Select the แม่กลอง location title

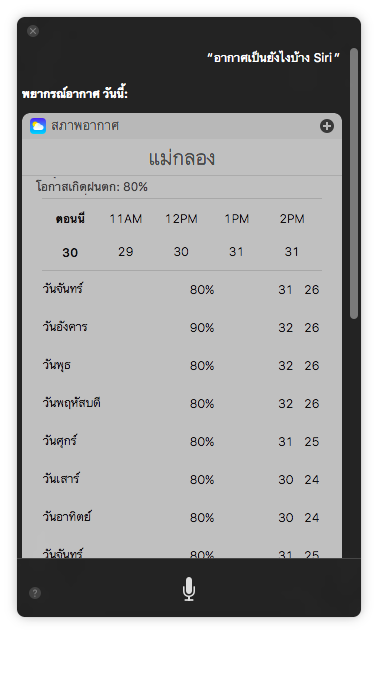coord(182,159)
